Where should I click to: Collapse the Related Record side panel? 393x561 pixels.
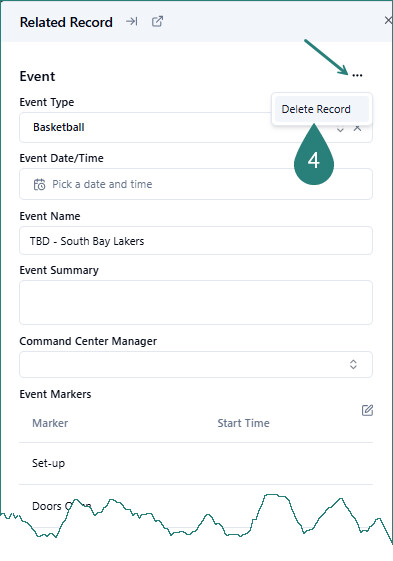(132, 22)
